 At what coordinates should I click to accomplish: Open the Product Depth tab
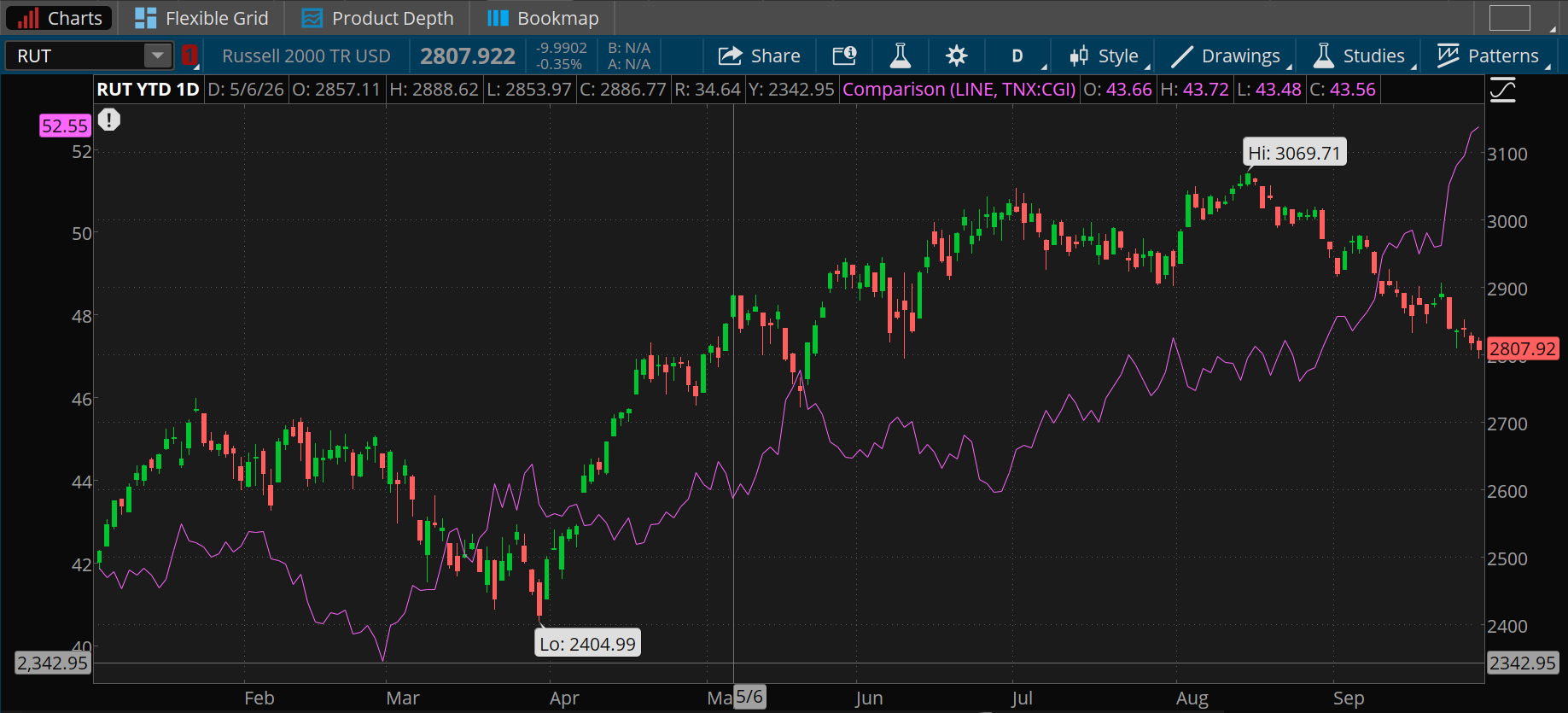point(377,18)
